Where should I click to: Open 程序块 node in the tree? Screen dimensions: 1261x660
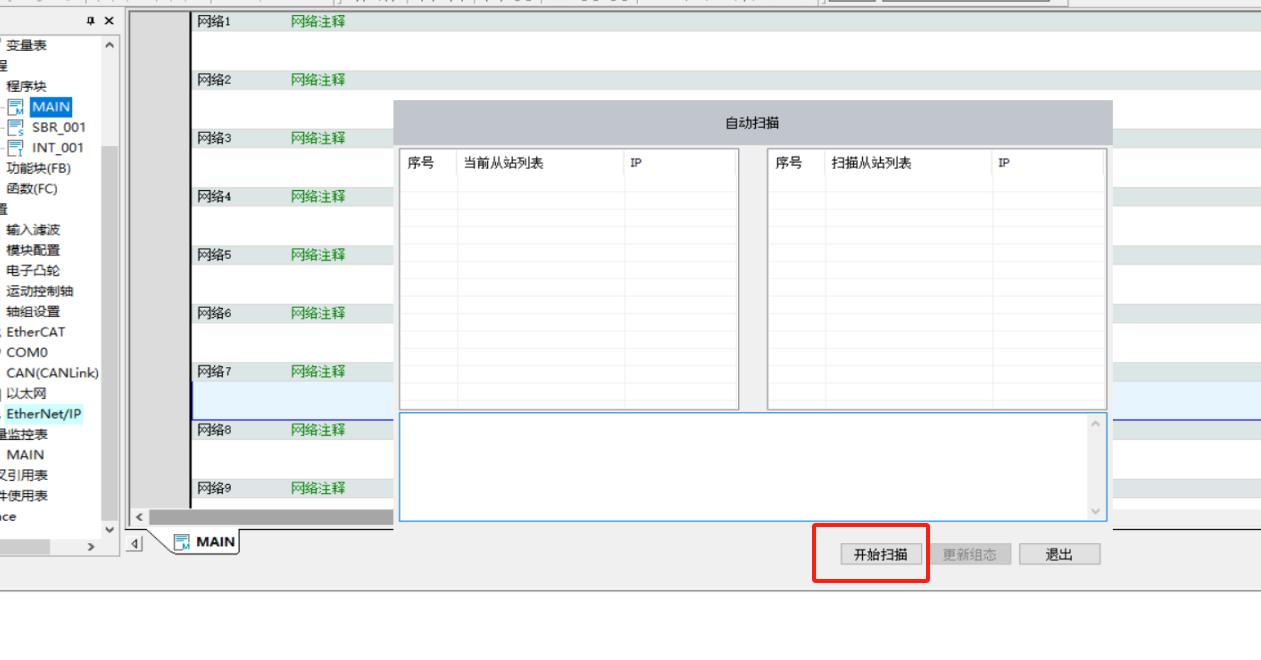(26, 86)
